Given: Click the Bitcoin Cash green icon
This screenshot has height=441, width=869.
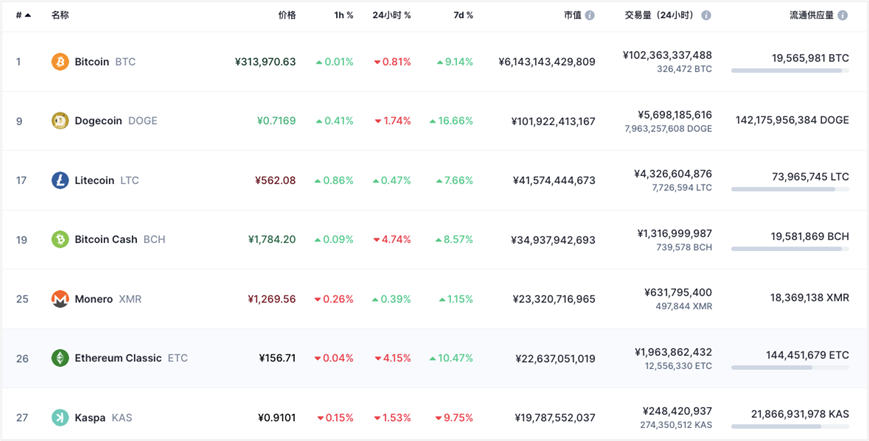Looking at the screenshot, I should point(60,240).
